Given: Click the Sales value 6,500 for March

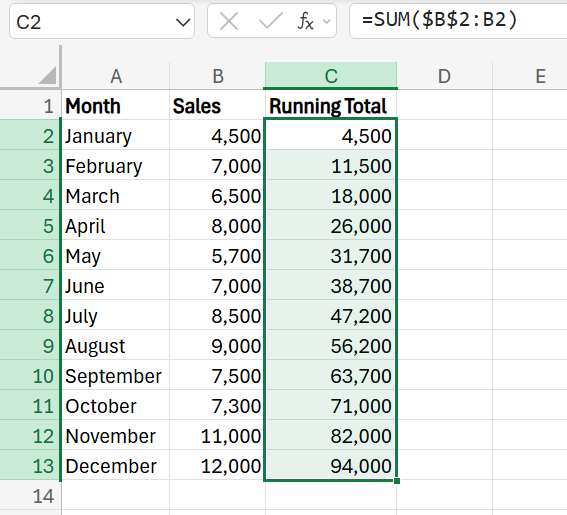Looking at the screenshot, I should (x=217, y=196).
